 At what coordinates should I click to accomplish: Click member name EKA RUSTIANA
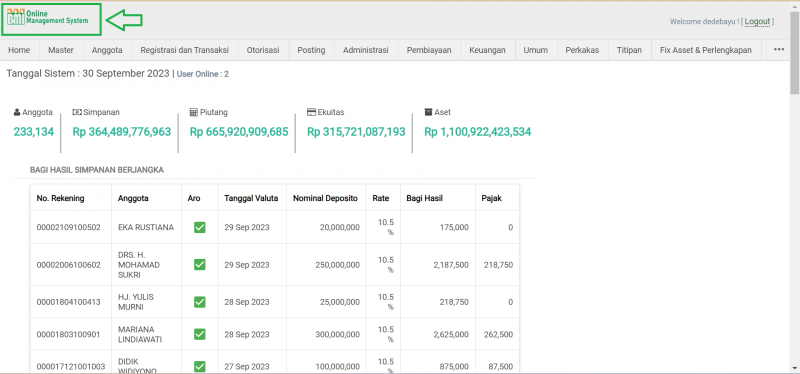(x=146, y=227)
